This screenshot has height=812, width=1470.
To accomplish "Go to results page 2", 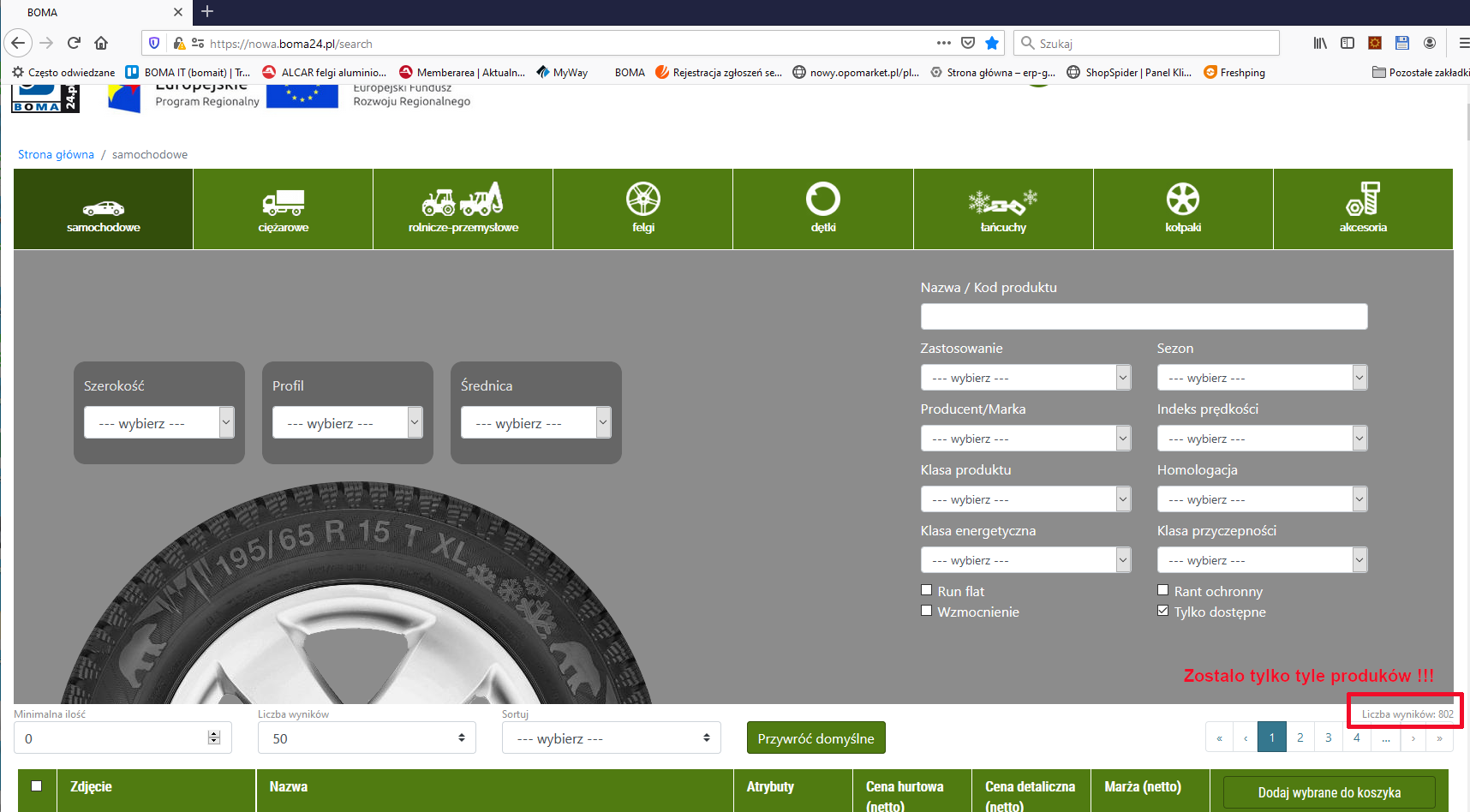I will [1300, 737].
